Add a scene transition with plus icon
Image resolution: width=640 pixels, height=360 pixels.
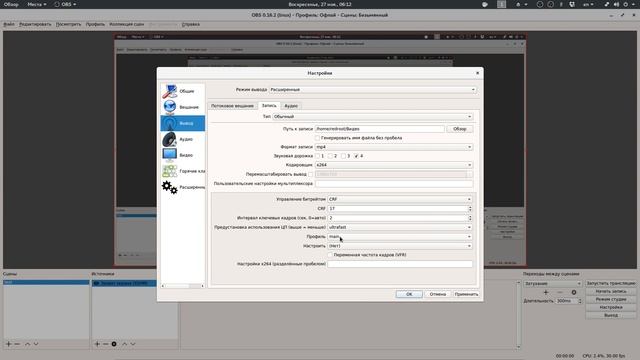tap(546, 292)
